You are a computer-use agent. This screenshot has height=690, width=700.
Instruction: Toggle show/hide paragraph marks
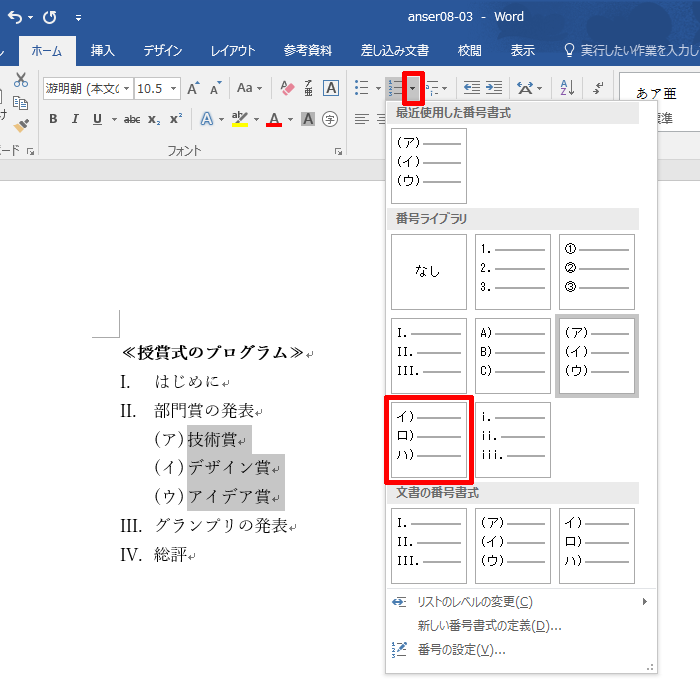click(598, 88)
